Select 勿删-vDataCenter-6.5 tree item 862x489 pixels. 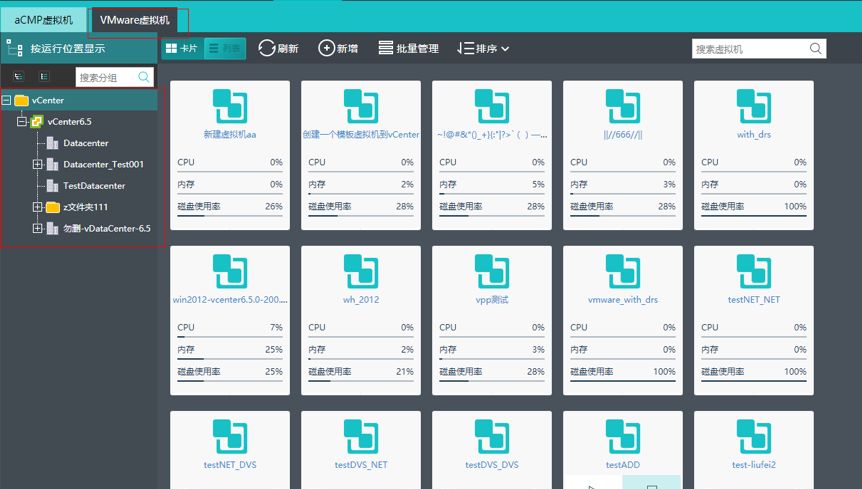tap(107, 229)
